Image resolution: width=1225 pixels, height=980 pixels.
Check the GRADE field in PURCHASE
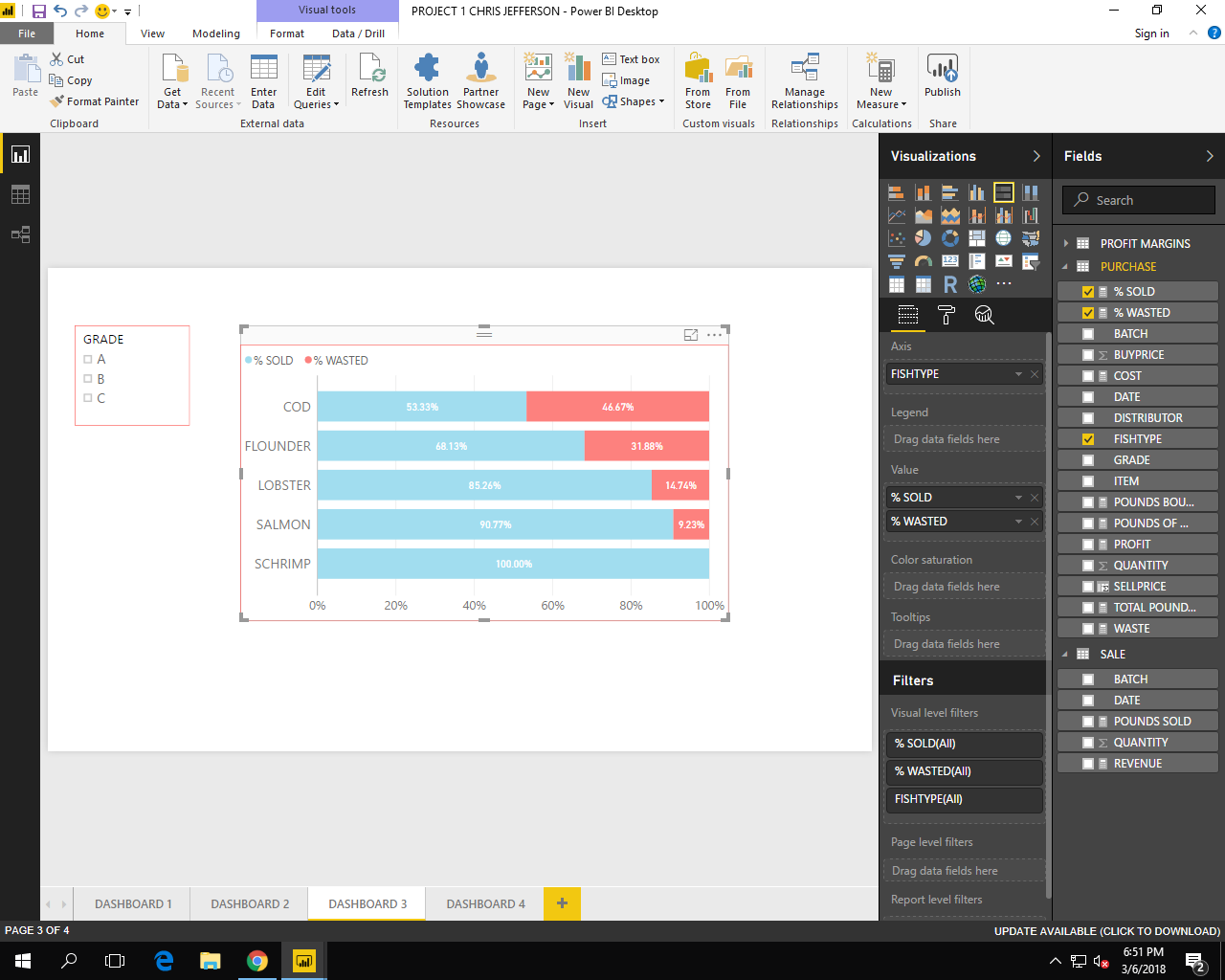[x=1088, y=460]
